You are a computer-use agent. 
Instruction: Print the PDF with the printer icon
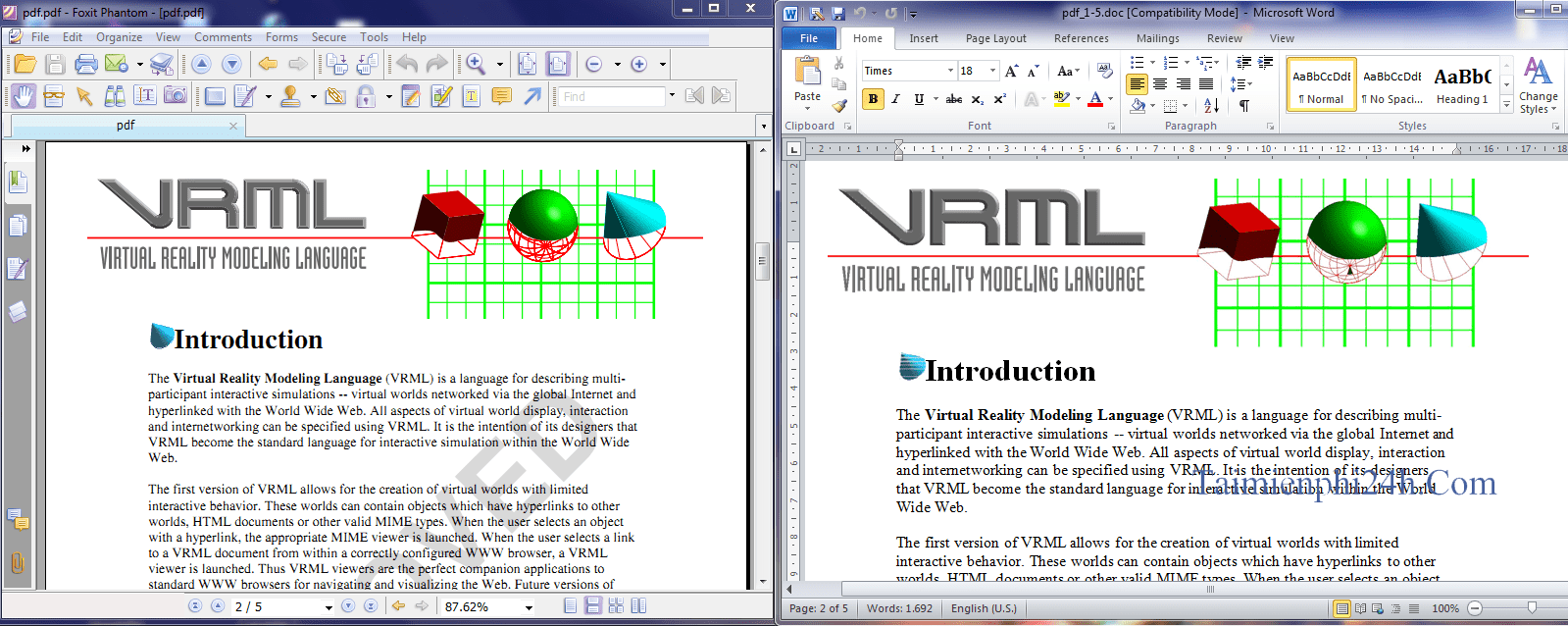click(x=86, y=65)
